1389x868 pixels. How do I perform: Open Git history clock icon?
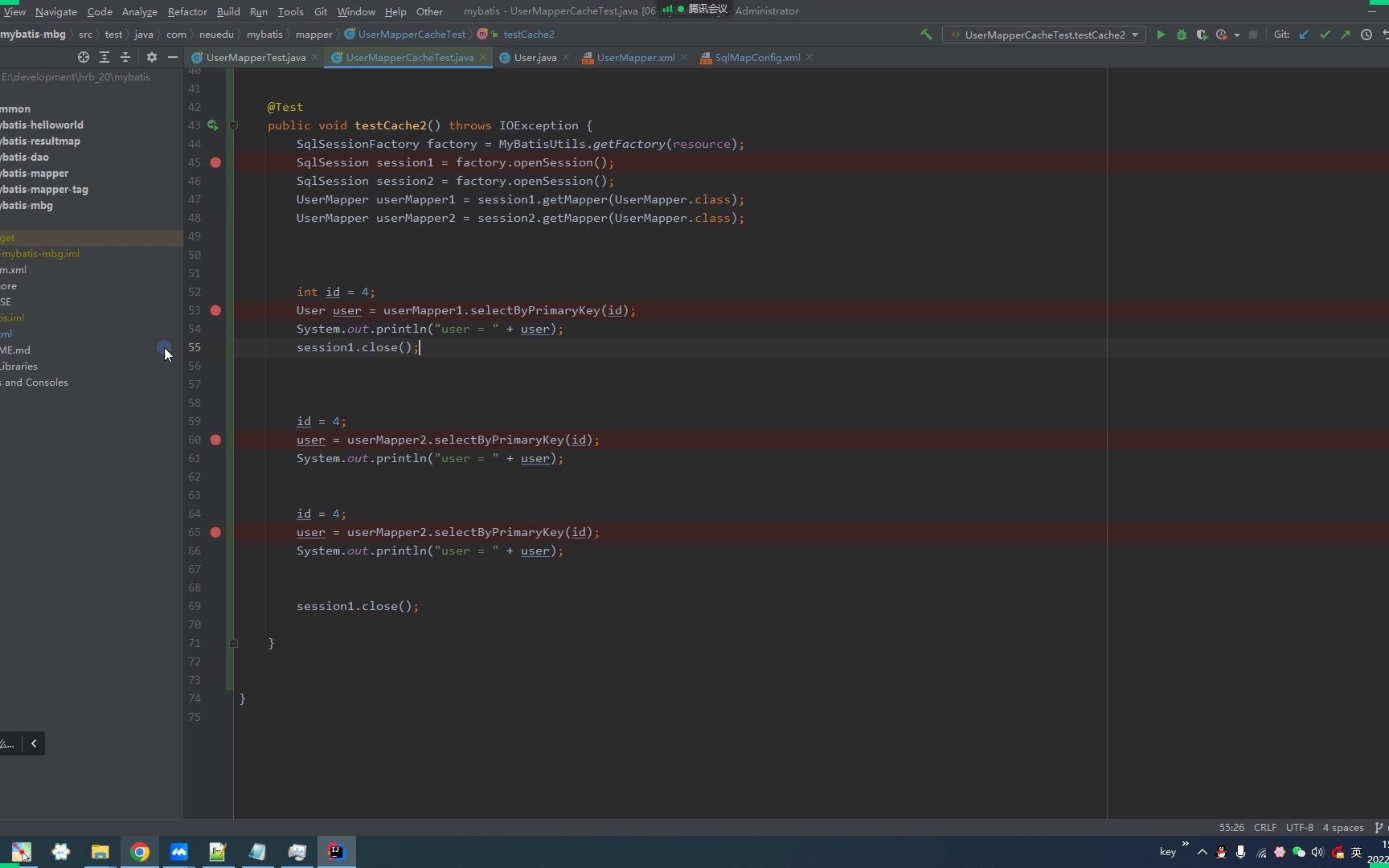1366,35
